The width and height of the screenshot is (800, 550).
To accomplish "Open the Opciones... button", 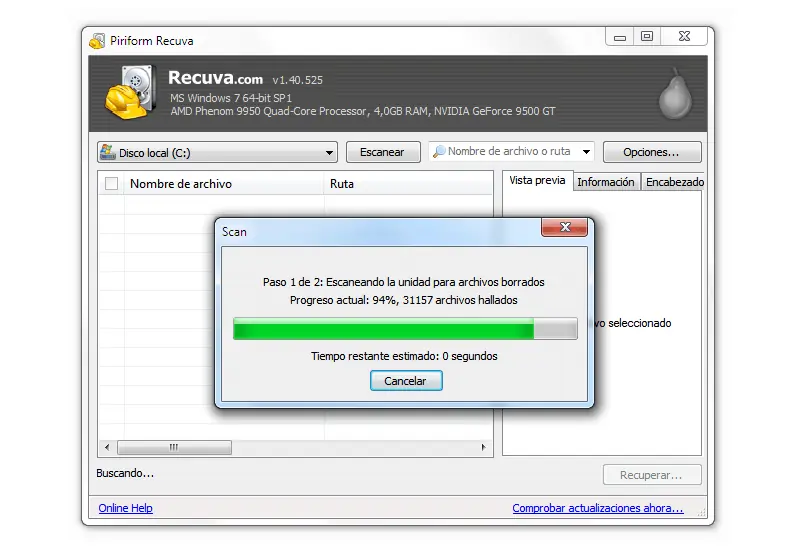I will tap(652, 152).
